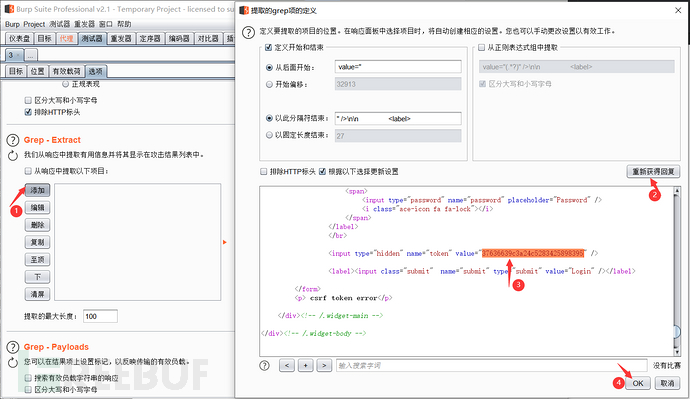This screenshot has width=690, height=399.
Task: Open the Project menu
Action: 34,24
